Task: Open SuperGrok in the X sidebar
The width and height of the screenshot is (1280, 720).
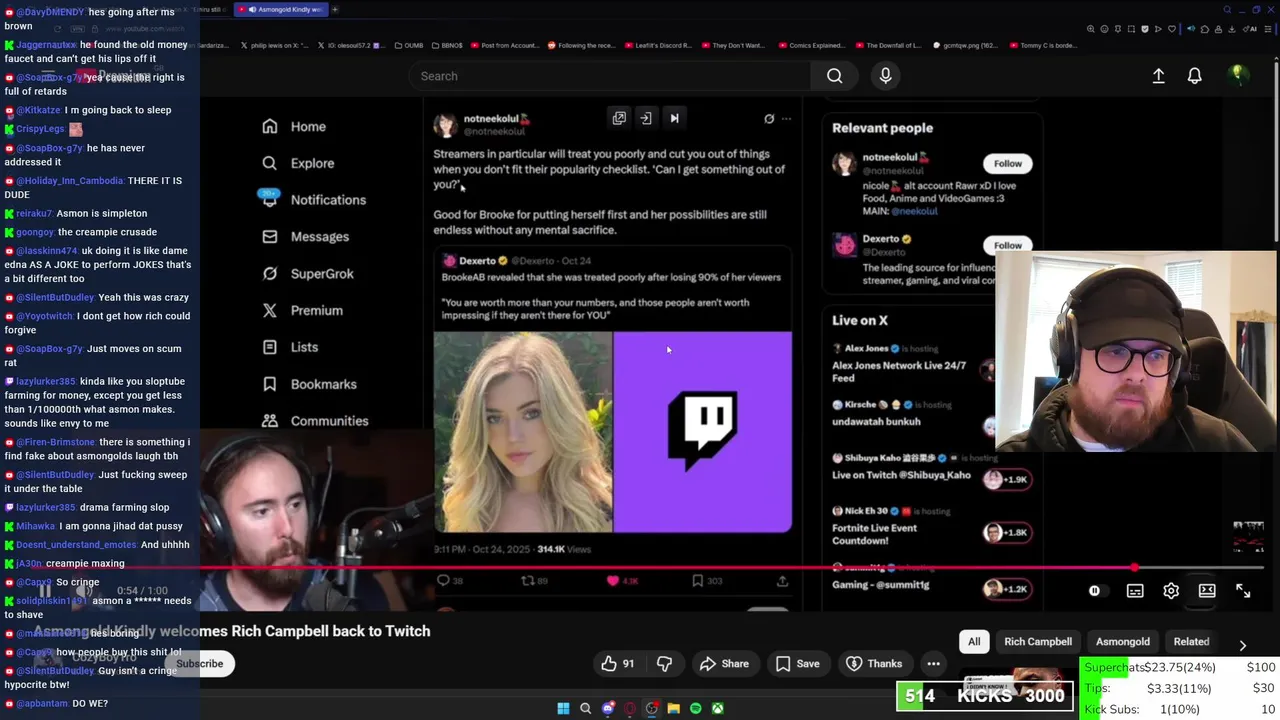Action: pos(308,274)
